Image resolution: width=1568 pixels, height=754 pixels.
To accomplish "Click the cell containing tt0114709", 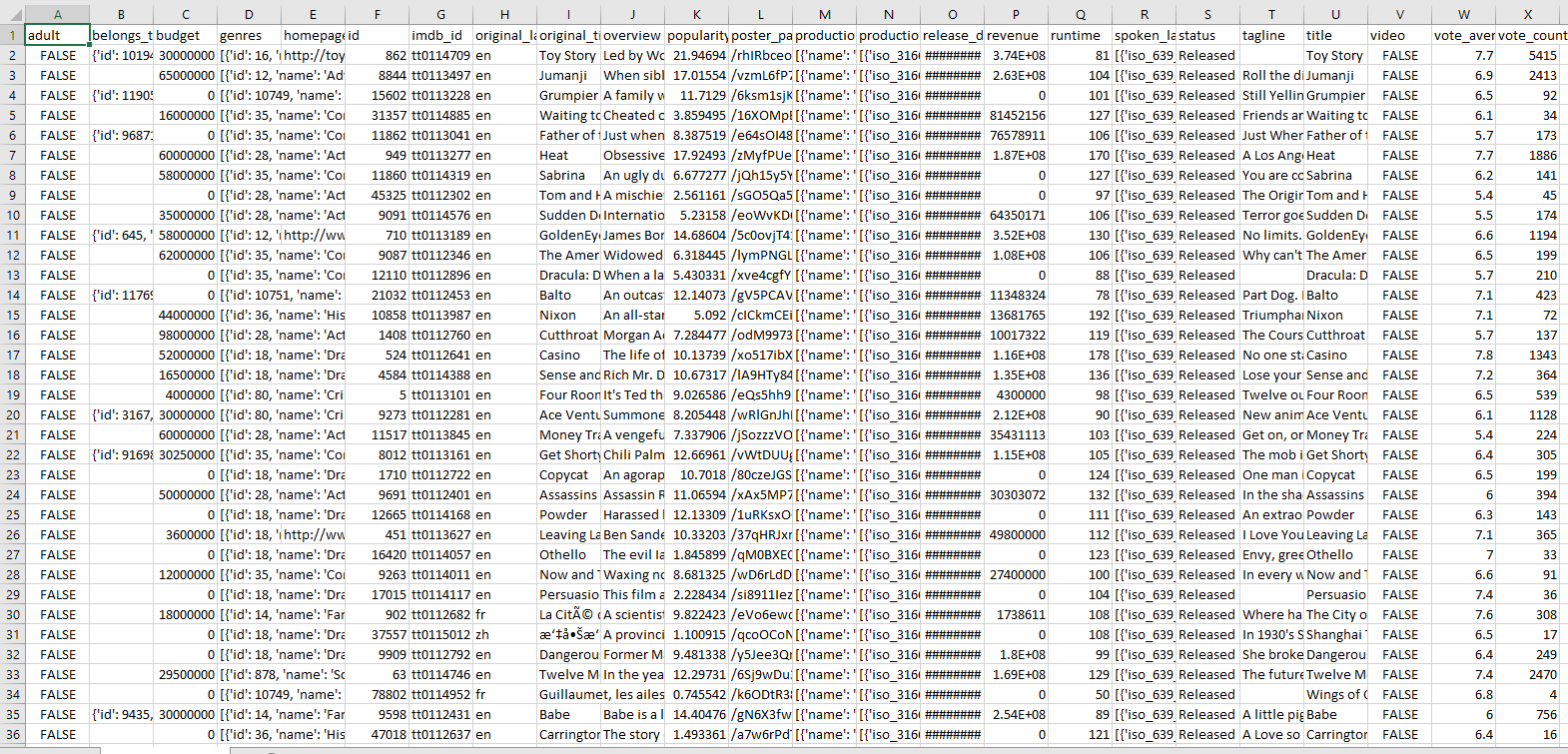I will tap(441, 55).
